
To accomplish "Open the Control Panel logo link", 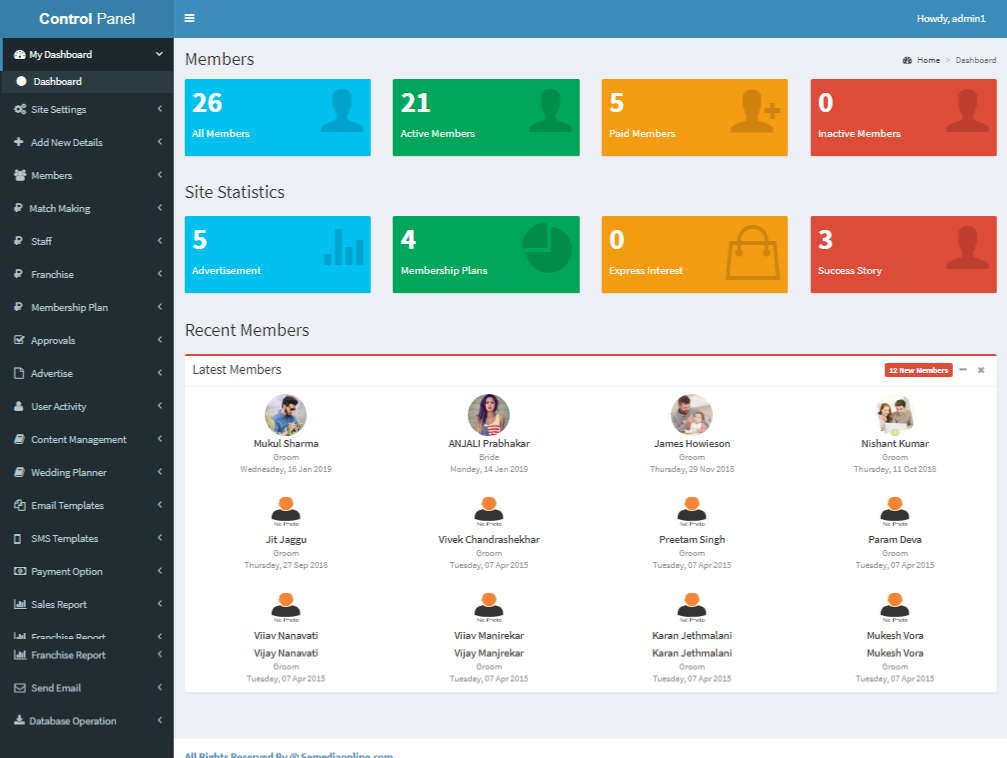I will pos(87,19).
